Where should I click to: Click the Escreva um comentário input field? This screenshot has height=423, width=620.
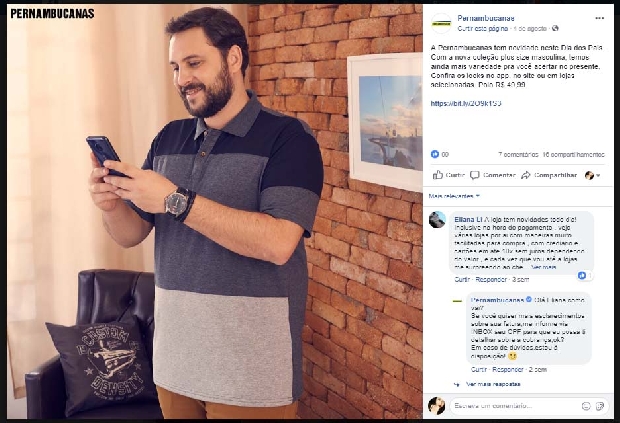click(x=514, y=406)
